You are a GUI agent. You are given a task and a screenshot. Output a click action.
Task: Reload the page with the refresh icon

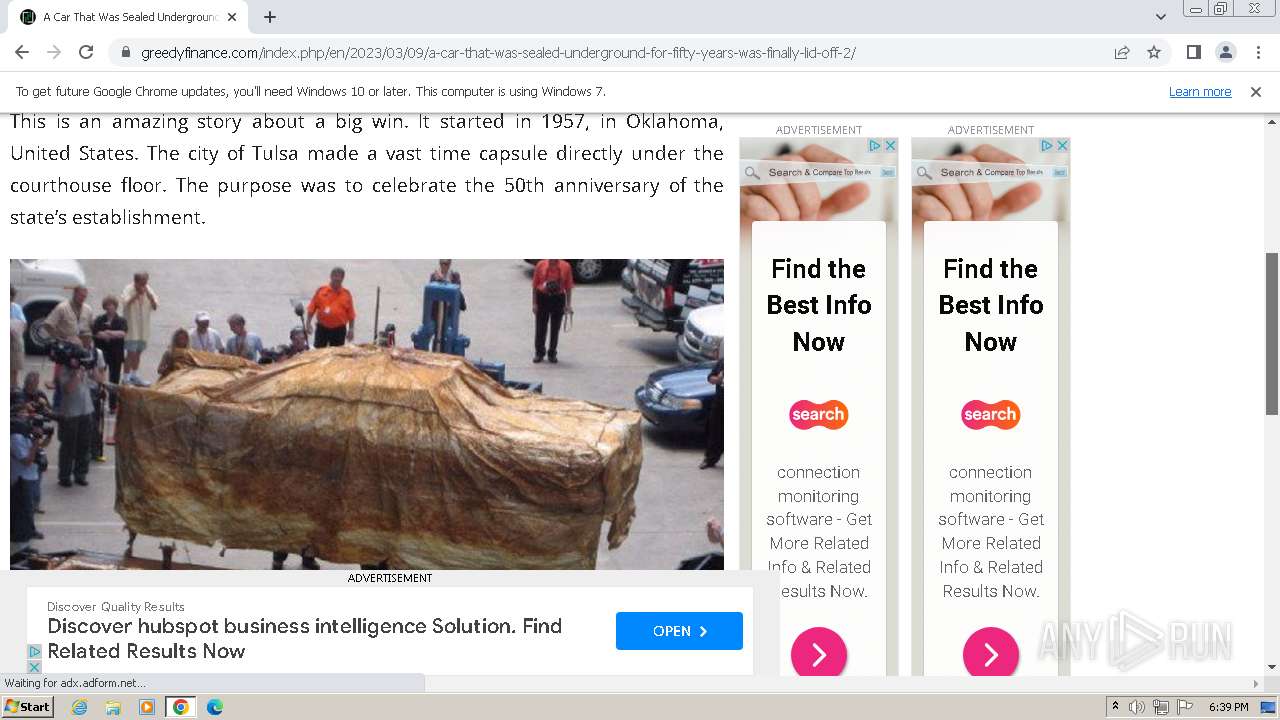[86, 53]
